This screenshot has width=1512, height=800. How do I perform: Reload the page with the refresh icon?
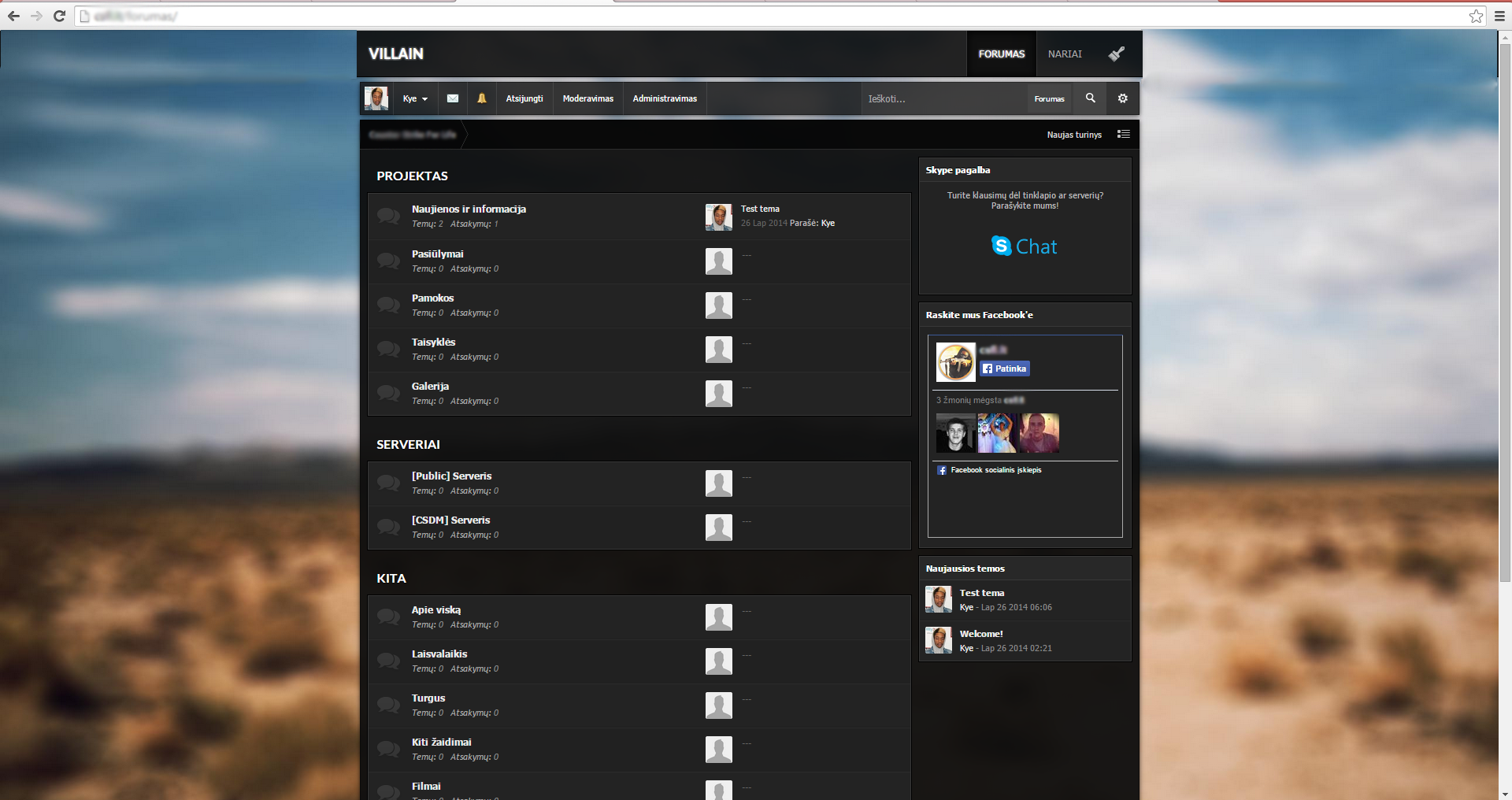coord(59,16)
